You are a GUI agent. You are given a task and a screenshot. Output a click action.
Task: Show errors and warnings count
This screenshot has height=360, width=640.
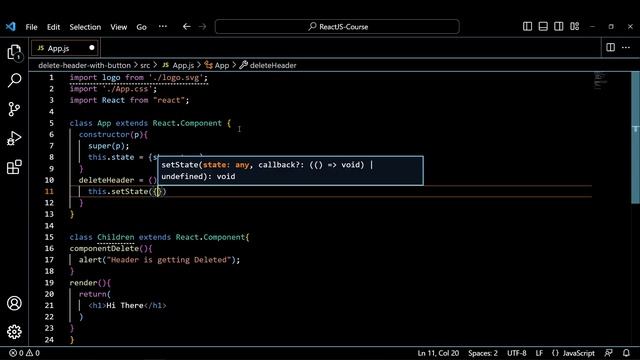[x=24, y=353]
